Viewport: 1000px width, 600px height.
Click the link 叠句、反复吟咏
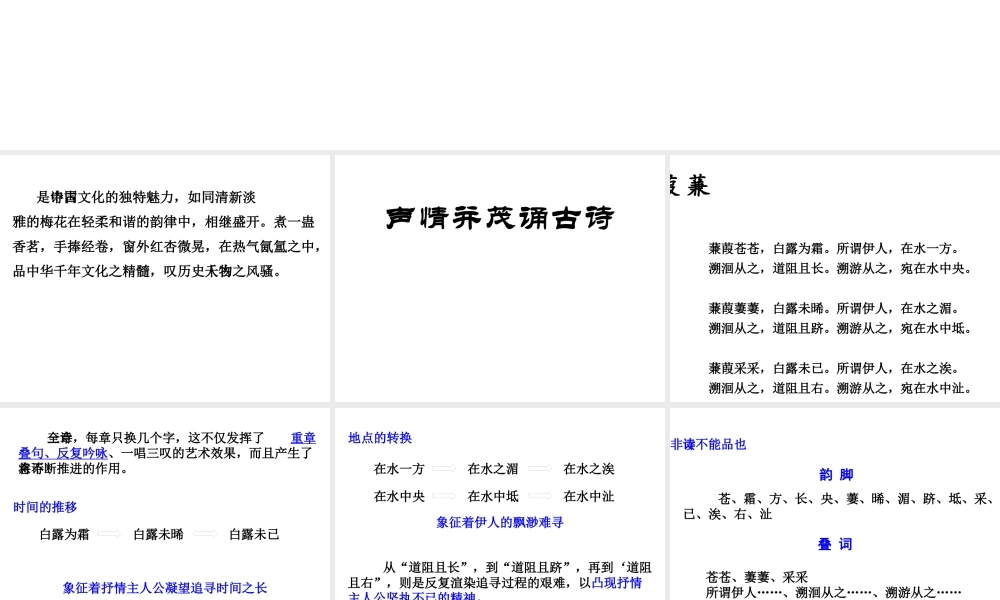coord(62,453)
